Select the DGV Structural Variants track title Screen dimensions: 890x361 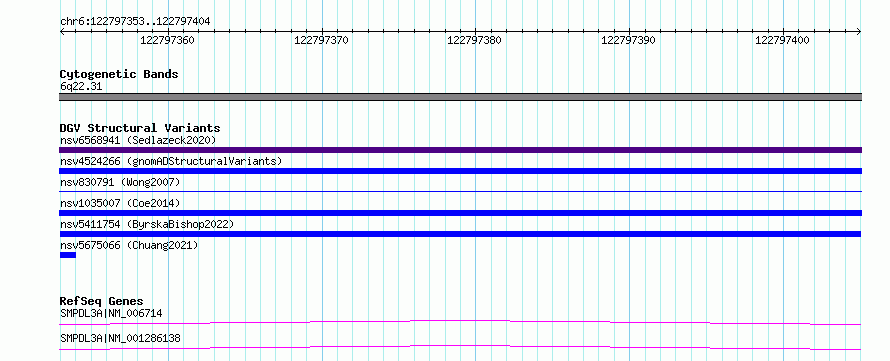click(x=140, y=128)
